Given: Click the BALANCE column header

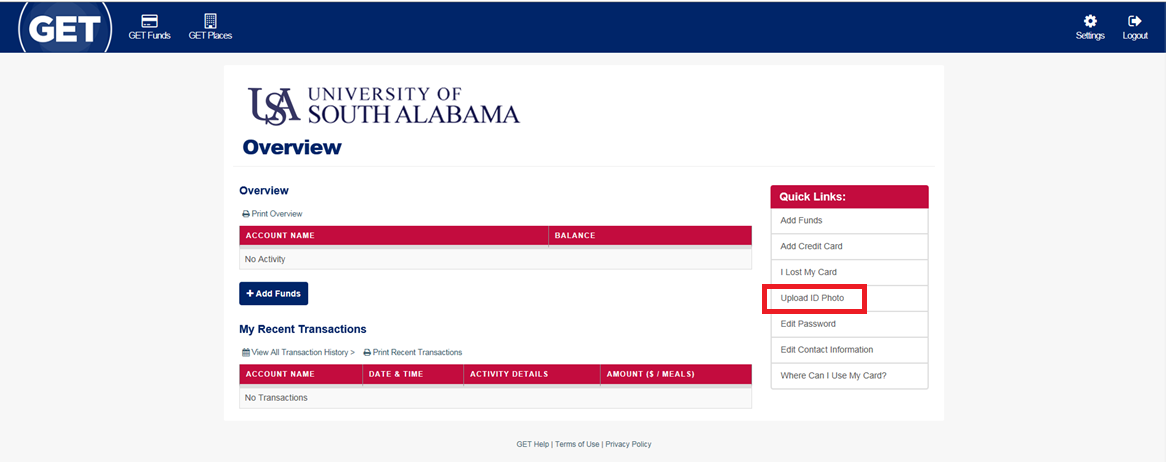Looking at the screenshot, I should (650, 236).
